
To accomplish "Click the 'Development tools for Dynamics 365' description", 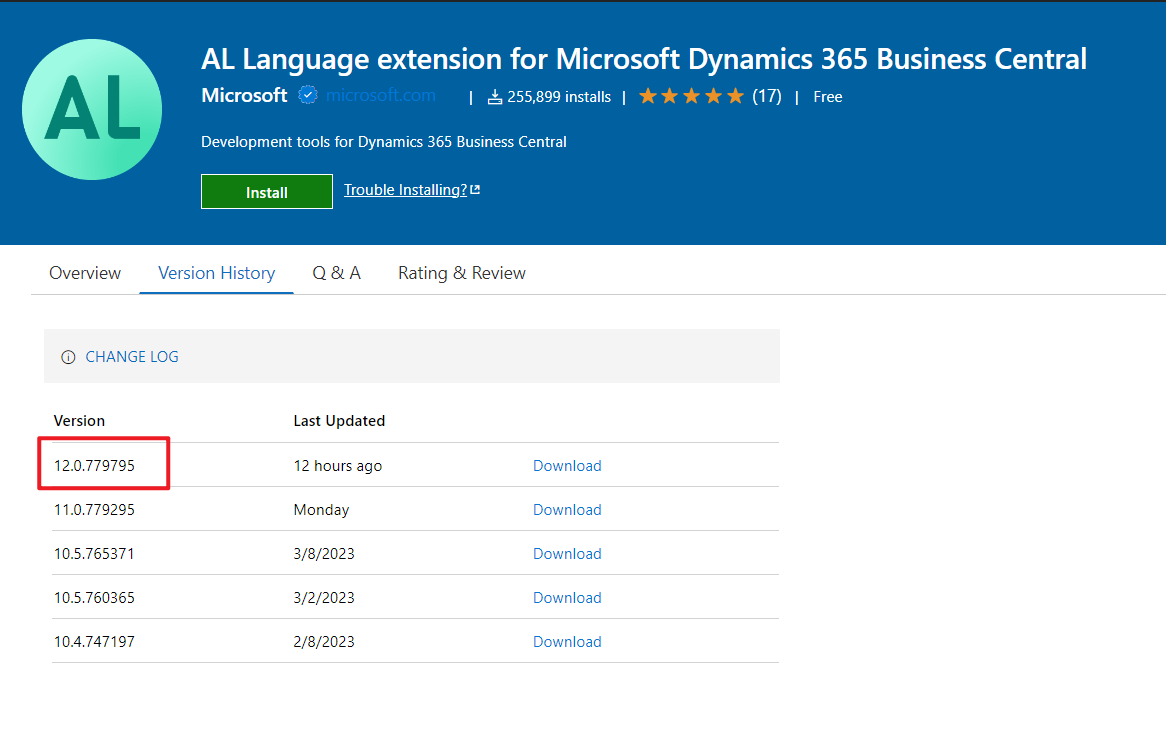I will pos(384,141).
